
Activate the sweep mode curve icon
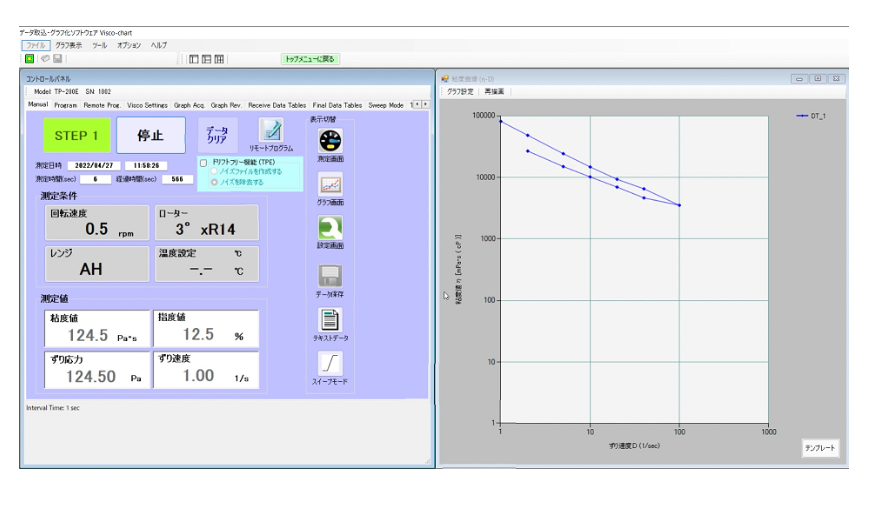(330, 363)
